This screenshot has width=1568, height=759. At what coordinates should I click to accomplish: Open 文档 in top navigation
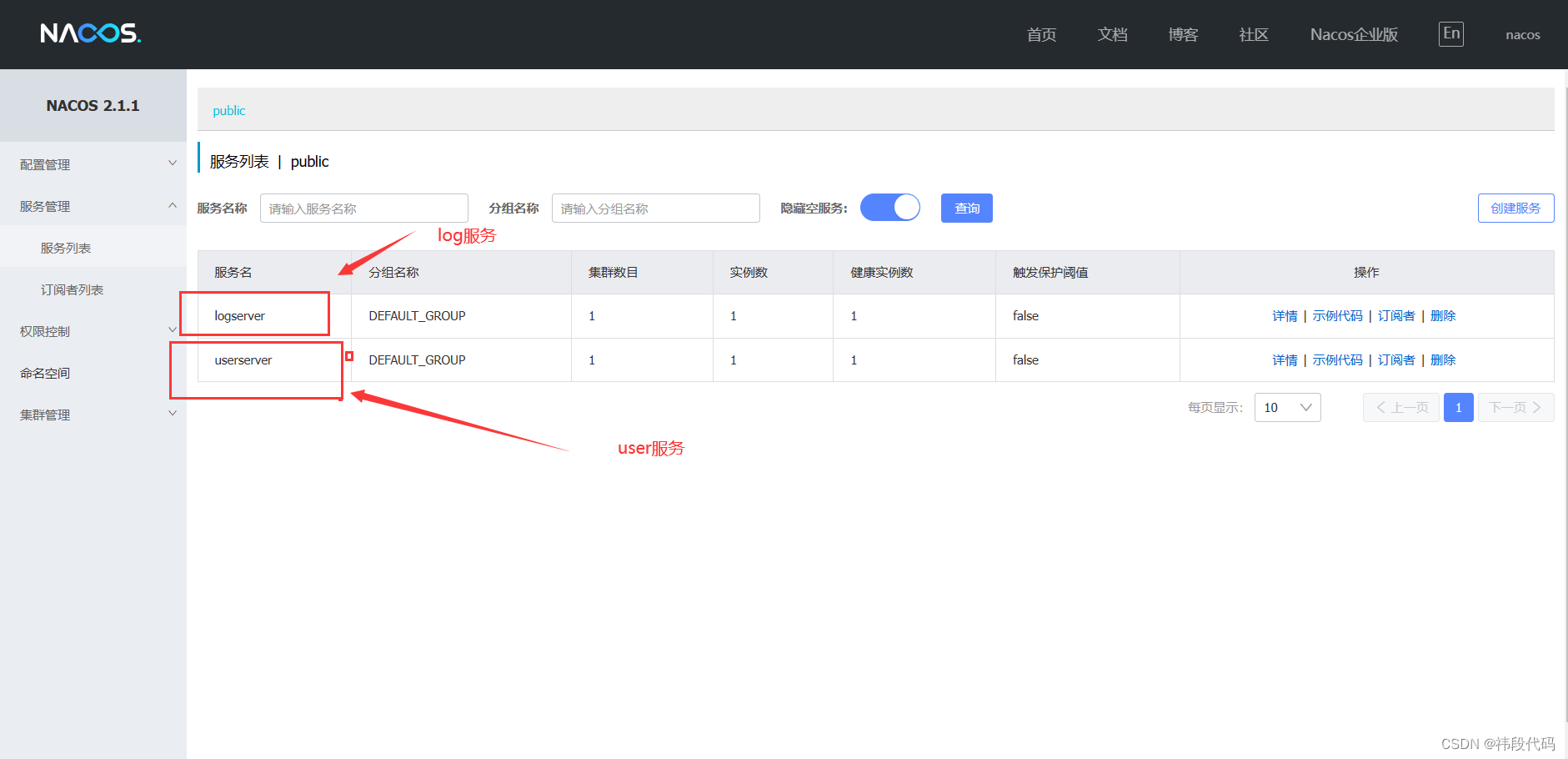coord(1112,34)
